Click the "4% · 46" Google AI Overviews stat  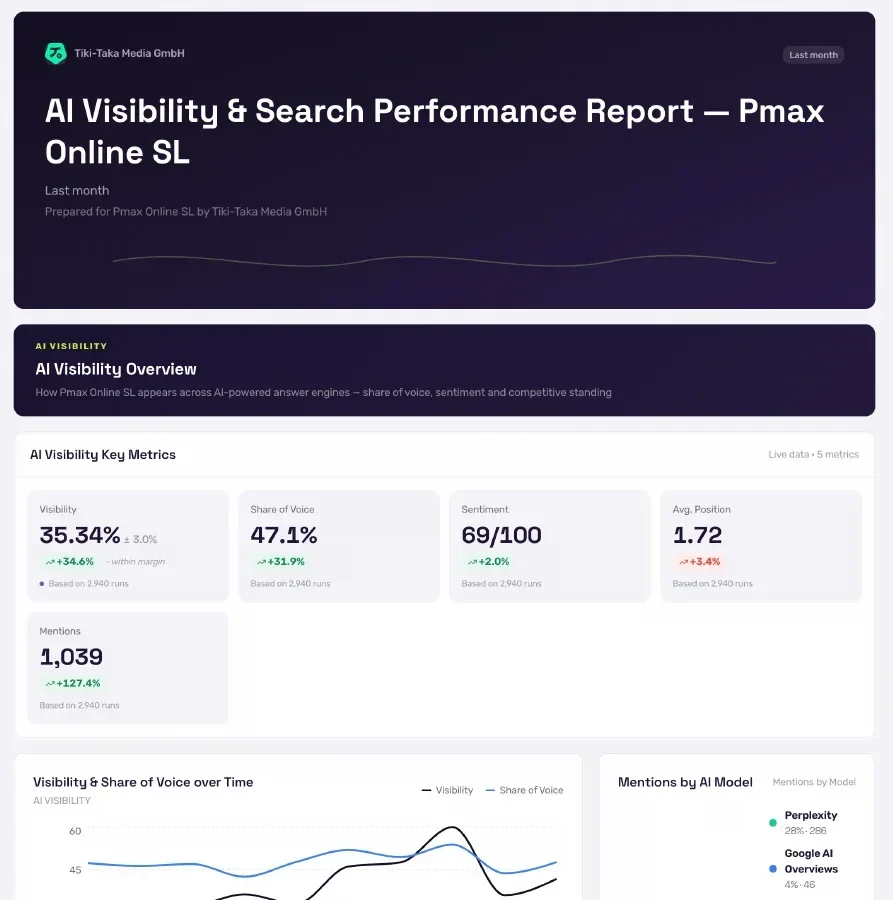[799, 885]
